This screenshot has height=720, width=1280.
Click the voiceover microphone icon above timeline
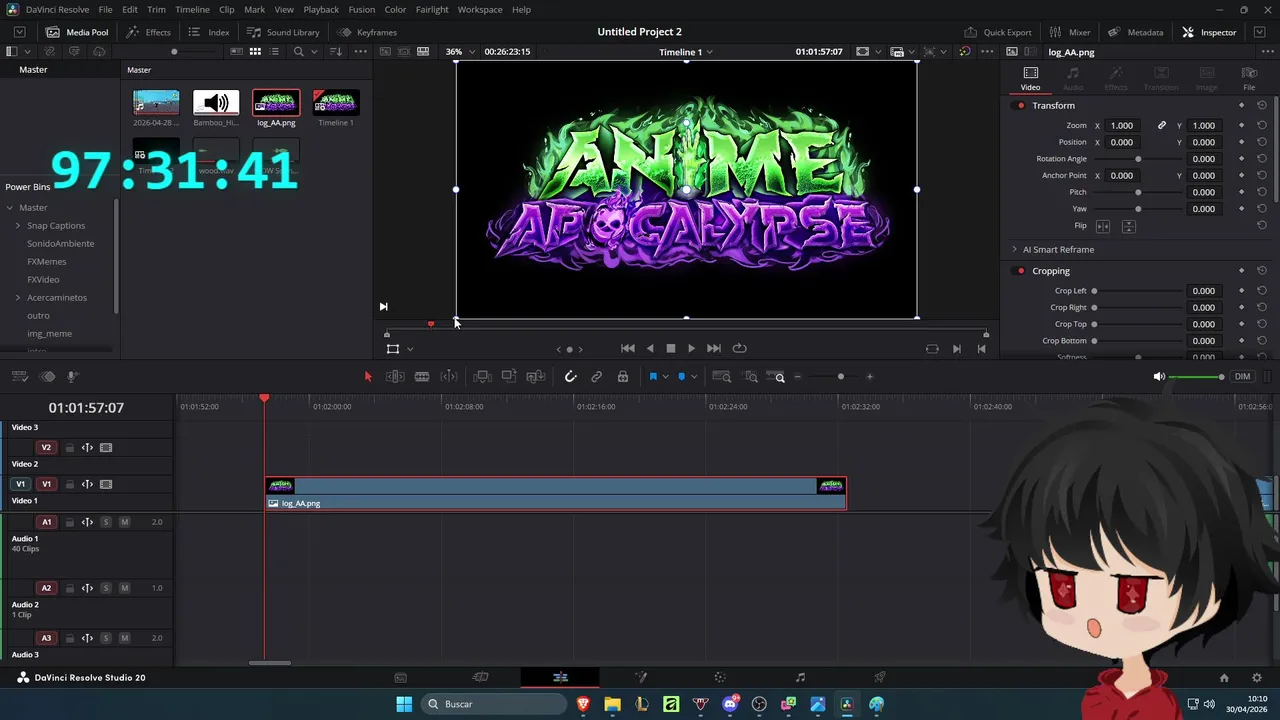[x=72, y=377]
